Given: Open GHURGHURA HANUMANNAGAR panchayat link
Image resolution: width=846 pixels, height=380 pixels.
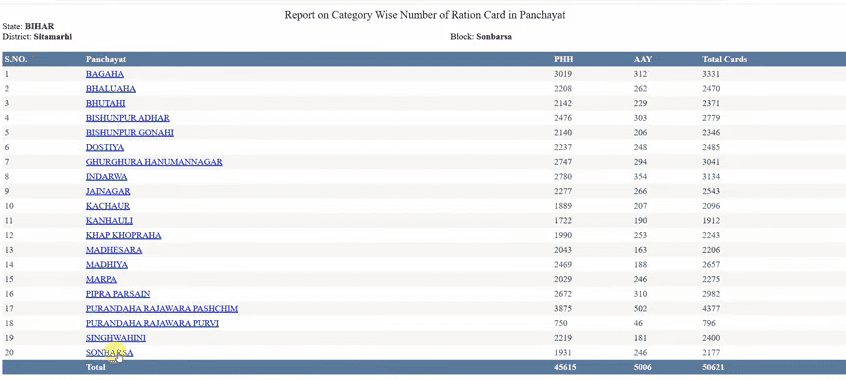Looking at the screenshot, I should click(154, 162).
